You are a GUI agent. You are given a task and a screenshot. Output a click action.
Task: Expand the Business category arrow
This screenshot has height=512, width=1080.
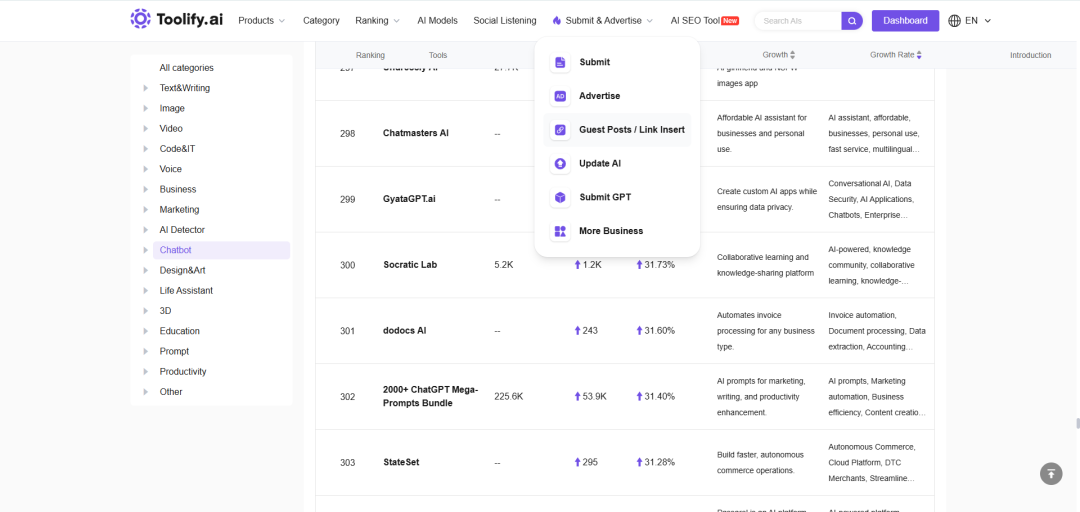pyautogui.click(x=145, y=189)
